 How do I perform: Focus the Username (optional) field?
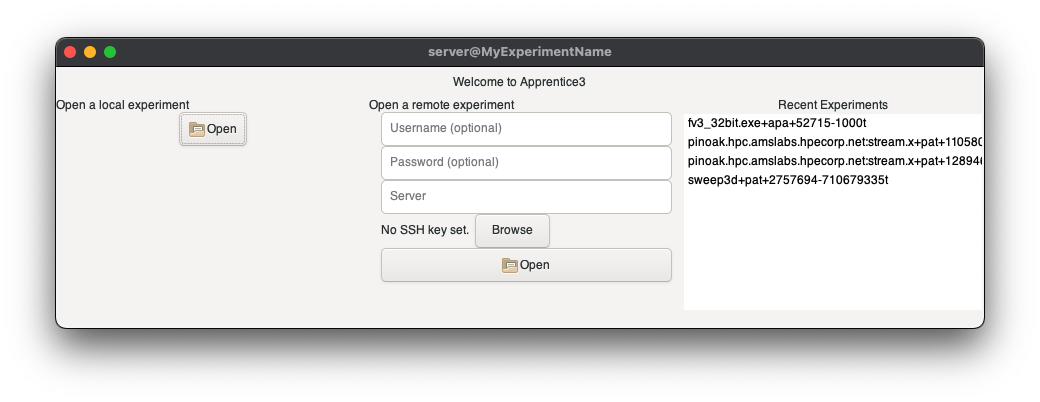526,128
